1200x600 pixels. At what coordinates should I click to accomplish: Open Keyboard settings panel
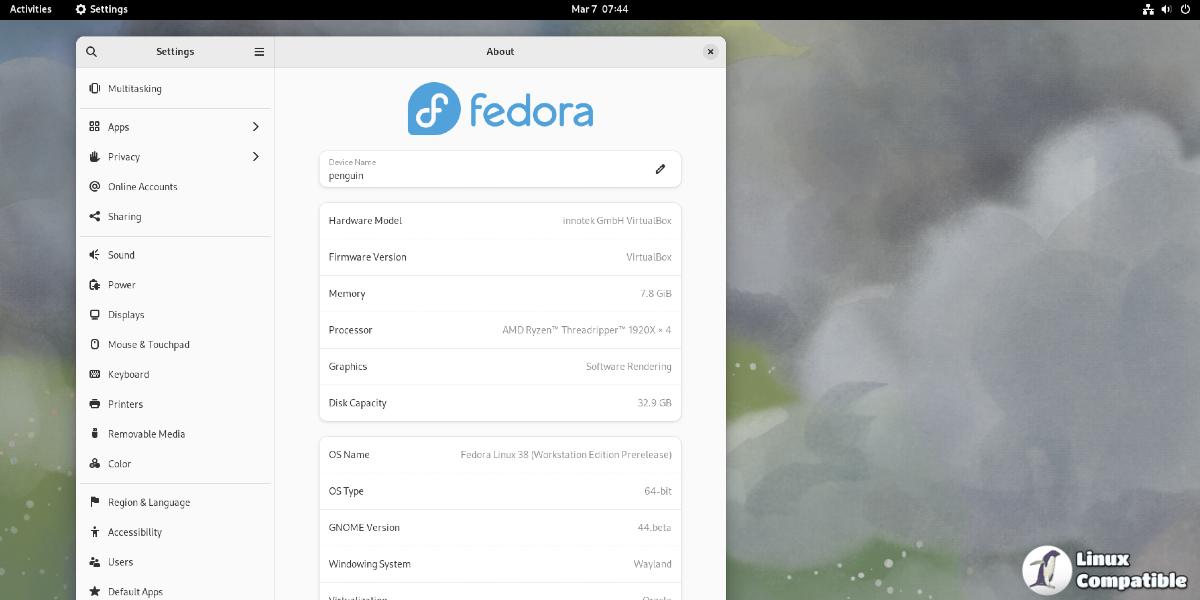tap(128, 374)
